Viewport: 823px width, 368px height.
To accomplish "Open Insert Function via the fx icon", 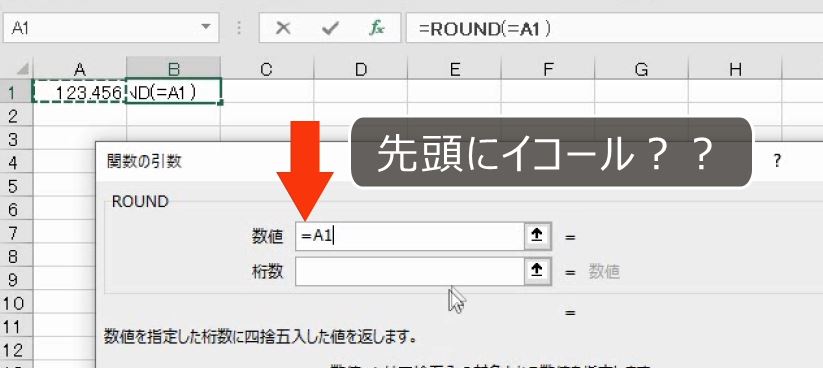I will tap(376, 28).
